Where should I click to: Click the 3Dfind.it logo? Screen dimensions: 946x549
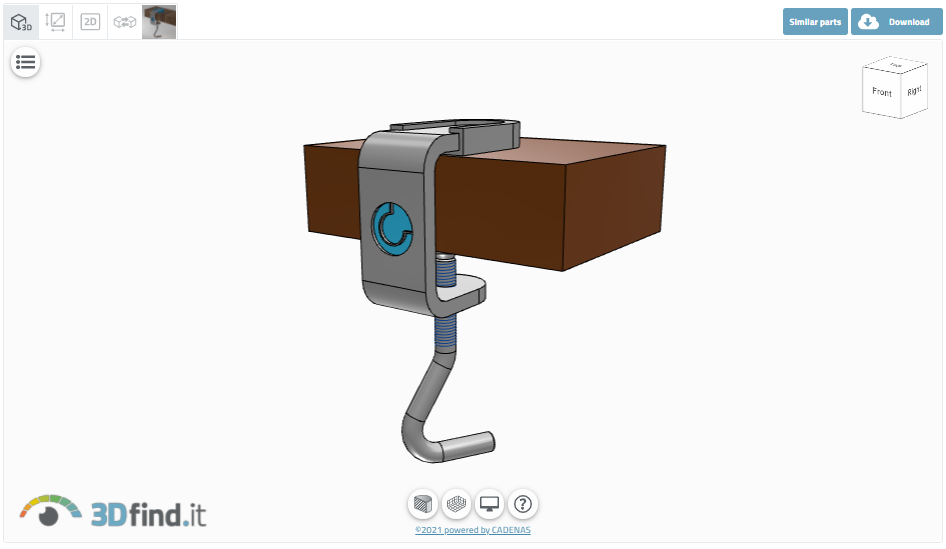click(113, 512)
